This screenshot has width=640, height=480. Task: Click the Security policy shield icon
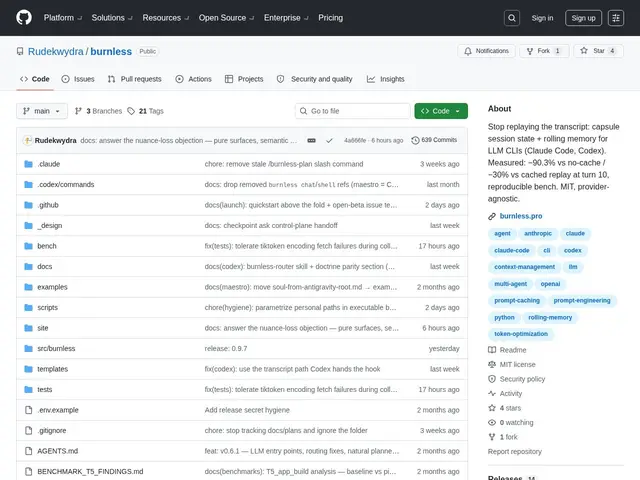(492, 379)
